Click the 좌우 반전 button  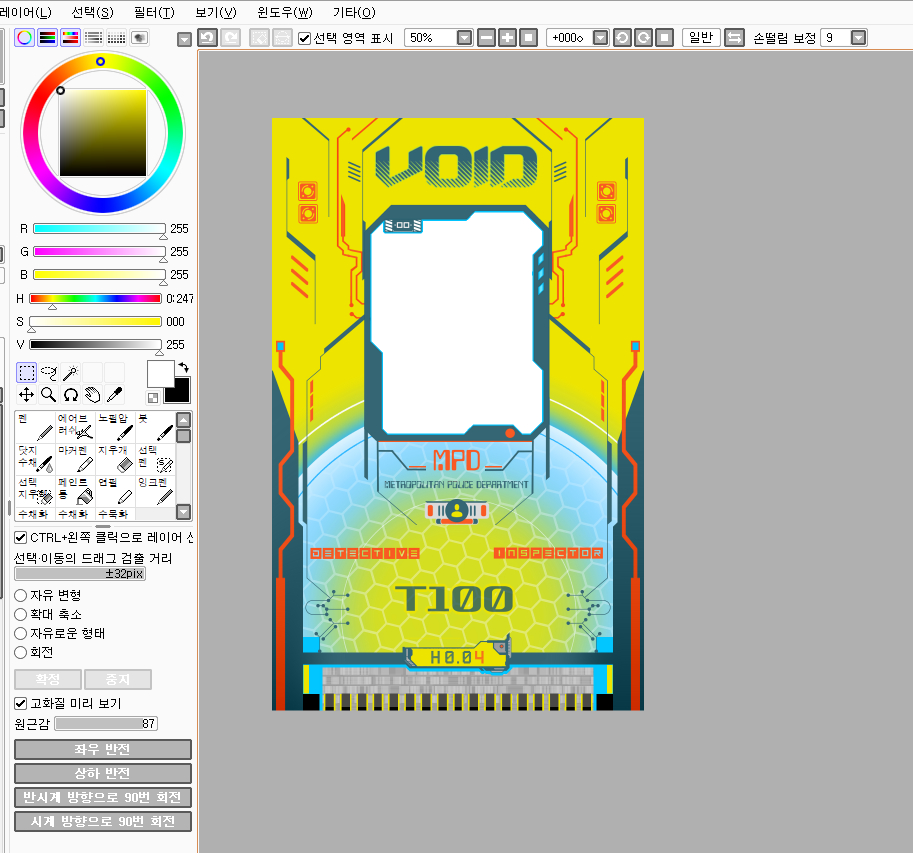pos(103,749)
